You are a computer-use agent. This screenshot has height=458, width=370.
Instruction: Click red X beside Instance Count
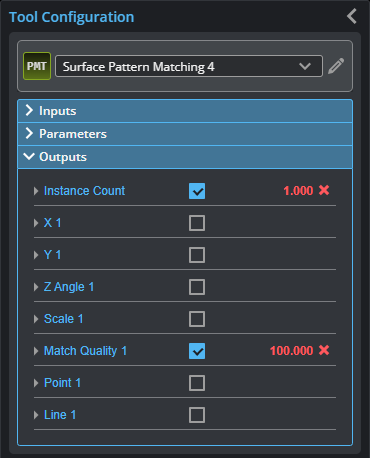click(x=324, y=190)
